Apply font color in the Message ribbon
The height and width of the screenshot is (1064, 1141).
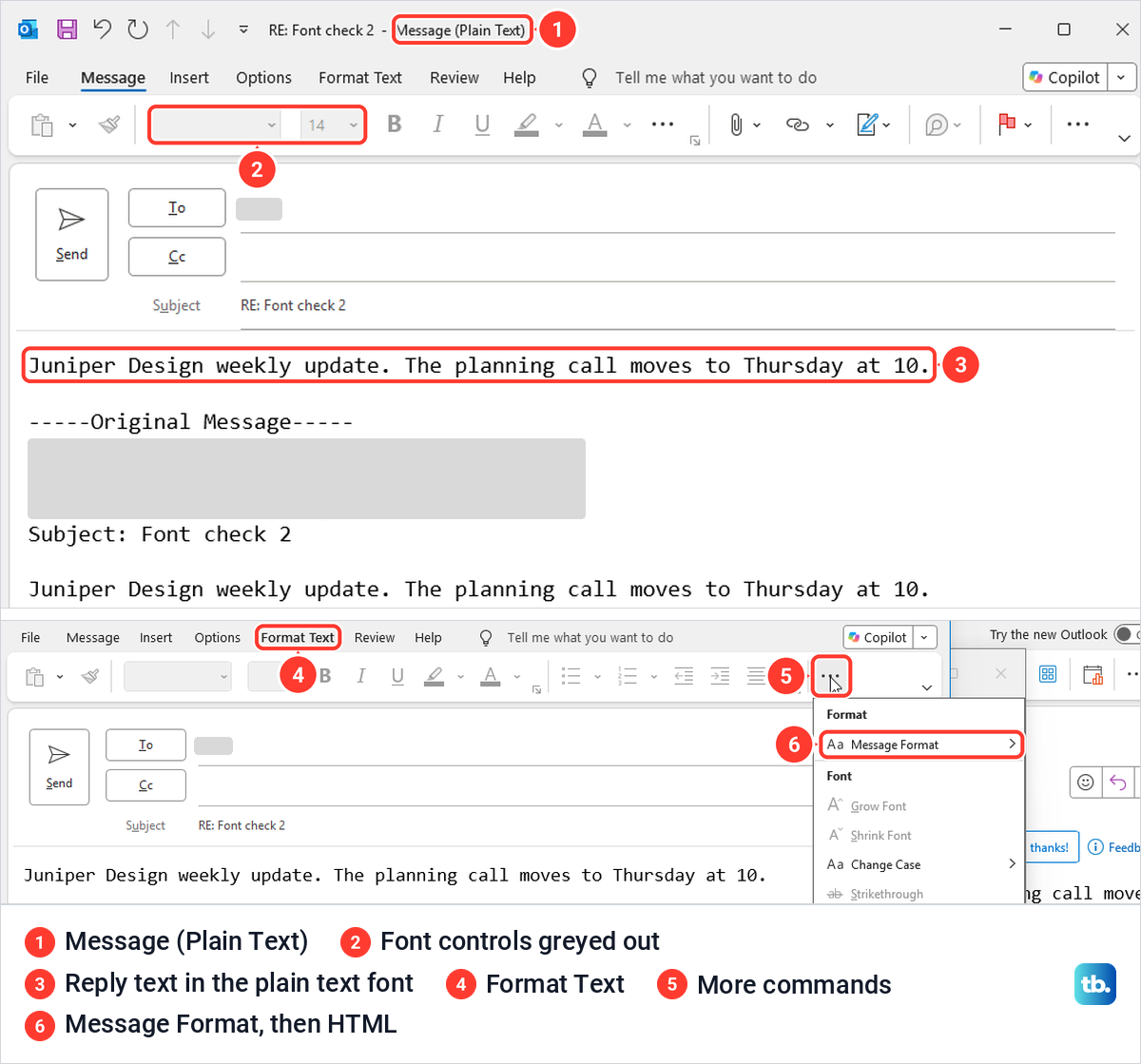[595, 124]
